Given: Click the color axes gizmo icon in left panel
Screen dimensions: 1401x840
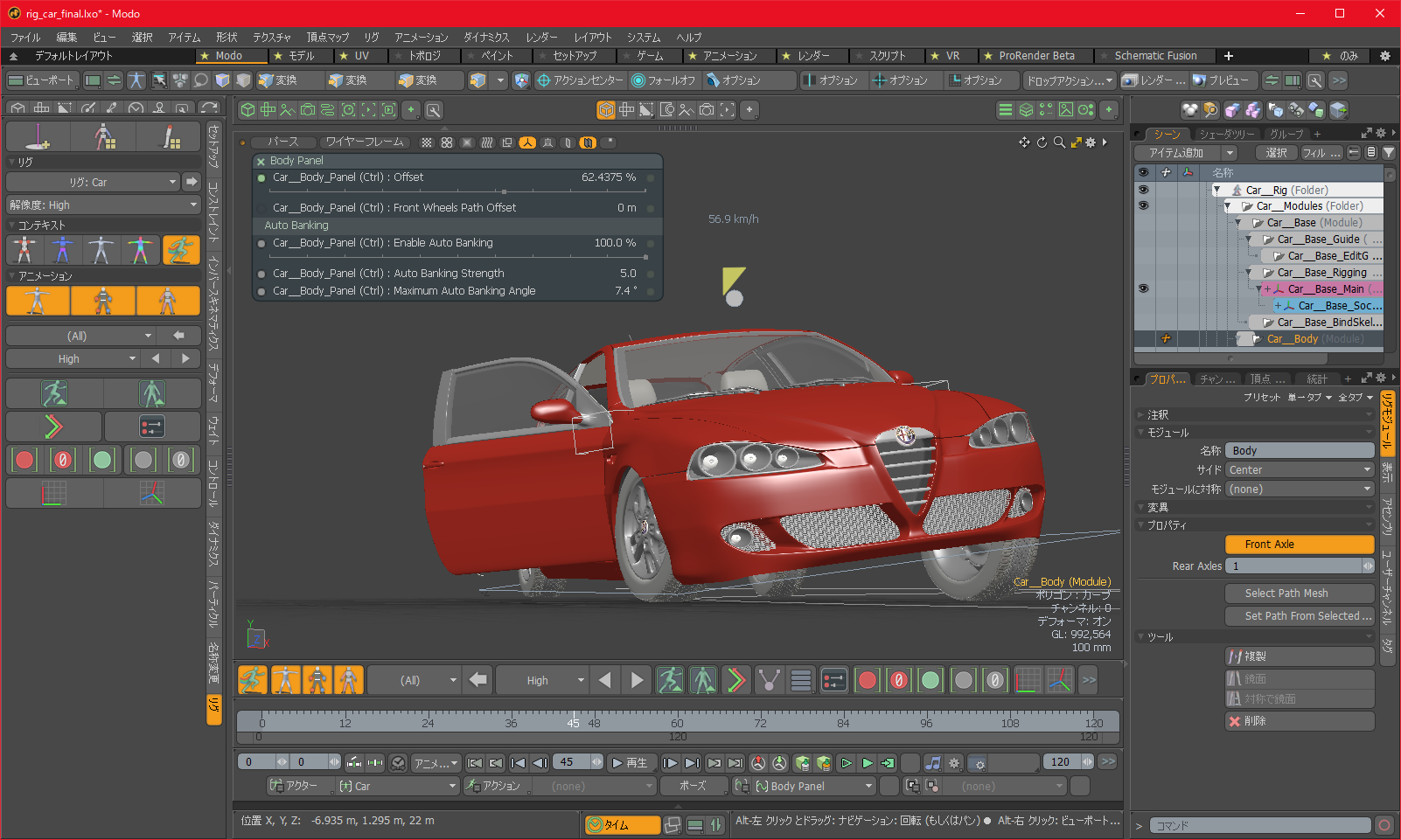Looking at the screenshot, I should point(152,493).
